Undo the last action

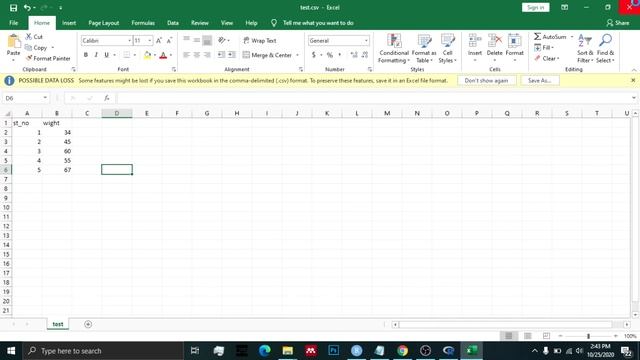click(27, 8)
